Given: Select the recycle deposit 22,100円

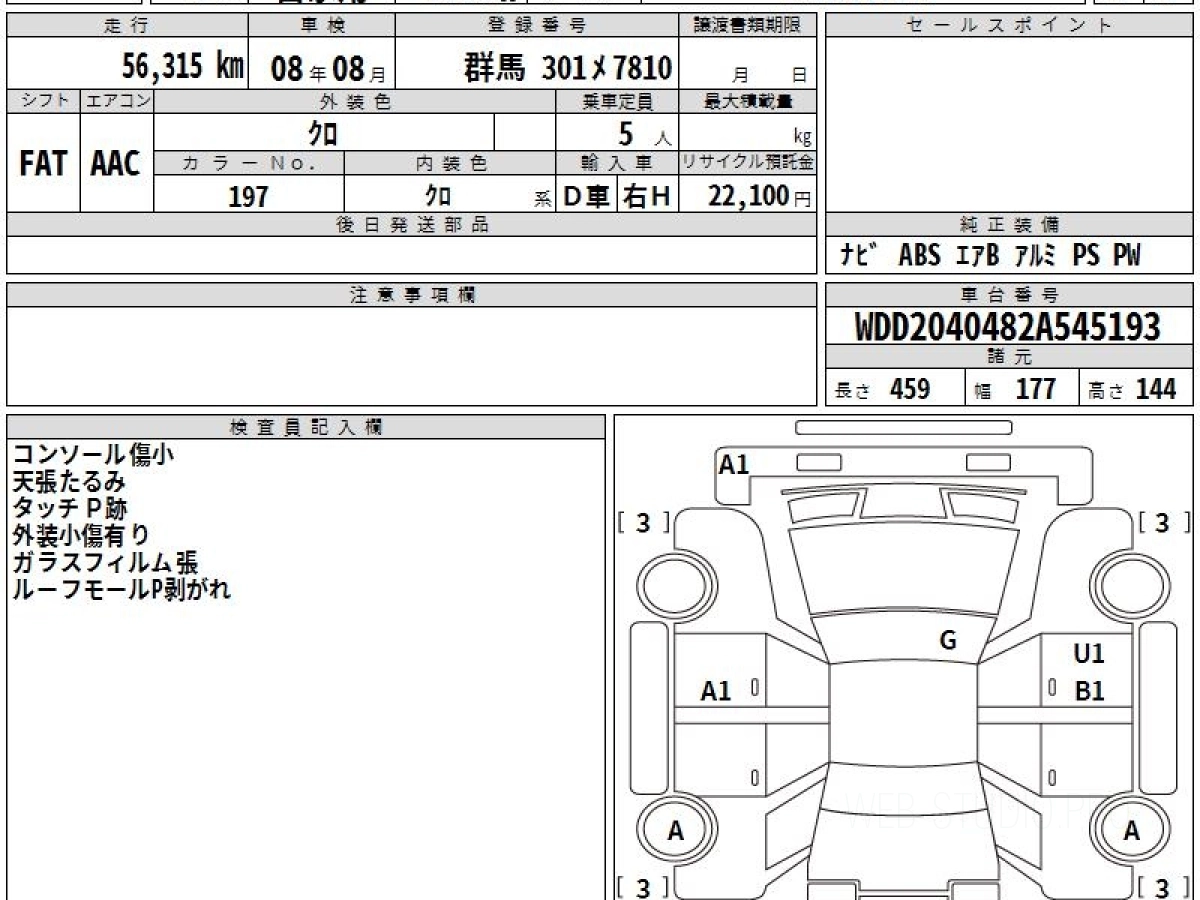Looking at the screenshot, I should (x=759, y=196).
